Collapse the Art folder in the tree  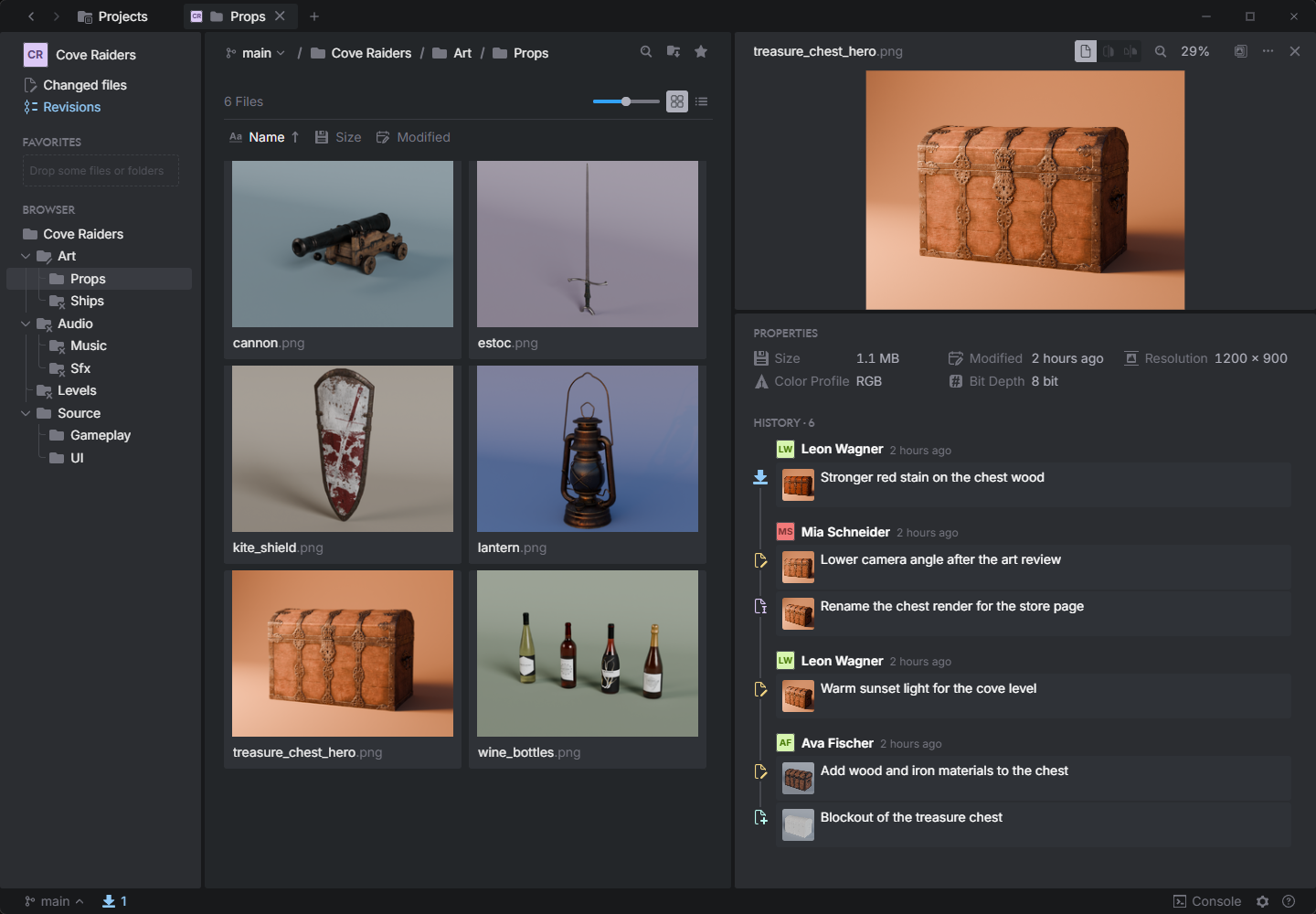[26, 257]
